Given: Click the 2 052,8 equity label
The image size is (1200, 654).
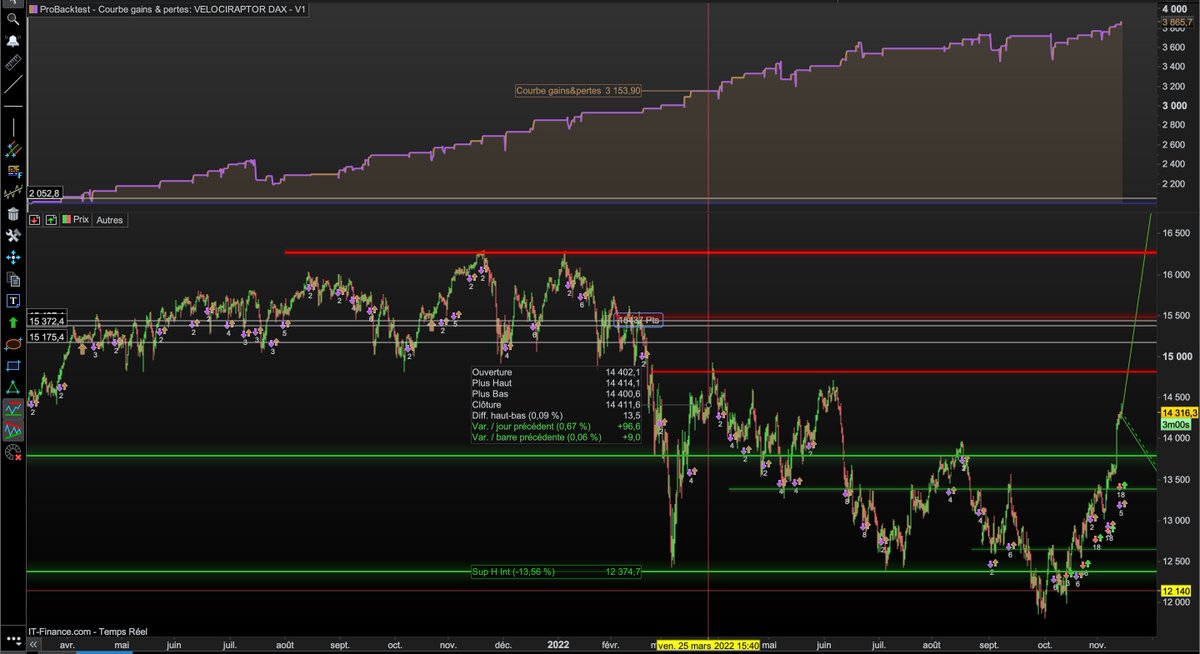Looking at the screenshot, I should click(x=46, y=193).
